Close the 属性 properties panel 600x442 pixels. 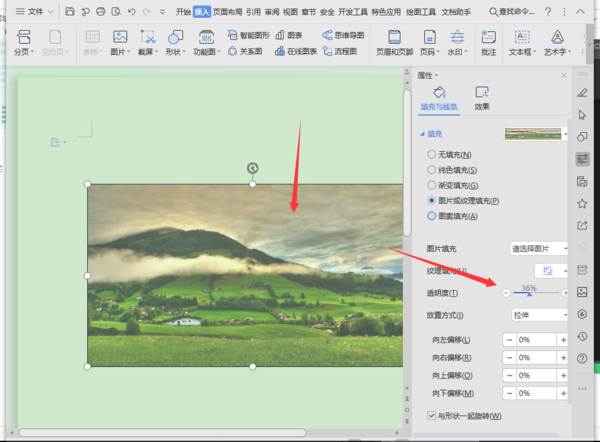pyautogui.click(x=564, y=75)
